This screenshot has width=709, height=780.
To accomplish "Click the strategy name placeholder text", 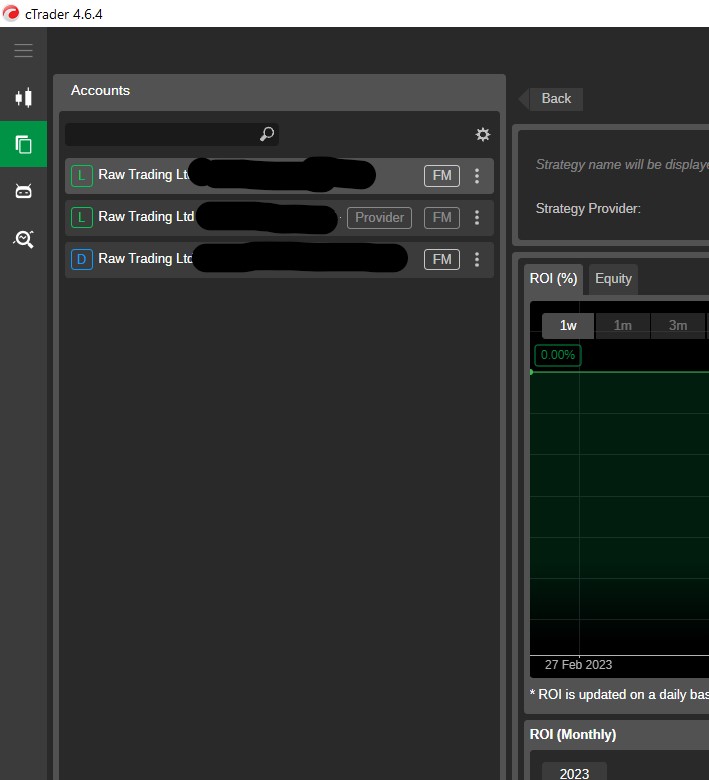I will [x=622, y=165].
